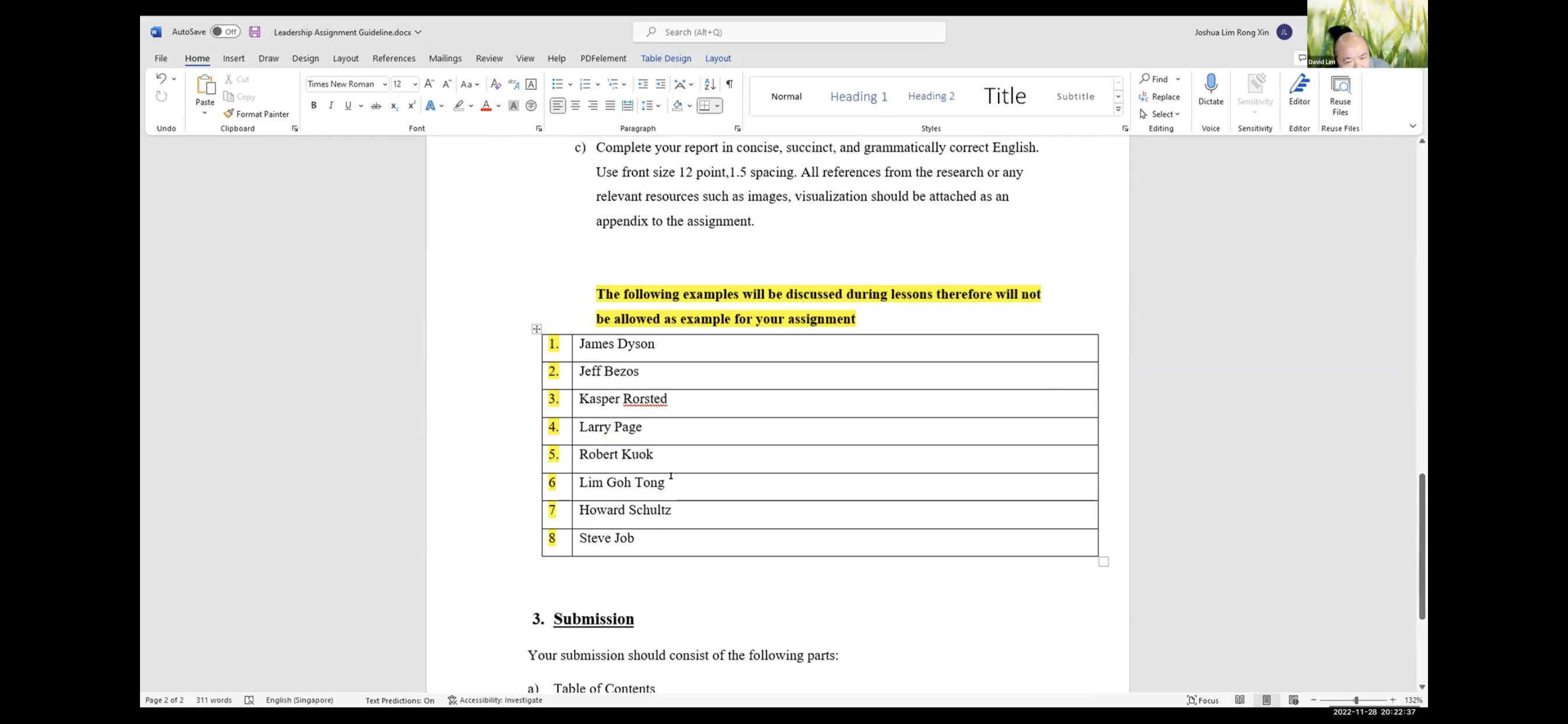Open Line Spacing dropdown
Viewport: 1568px width, 724px height.
(650, 106)
